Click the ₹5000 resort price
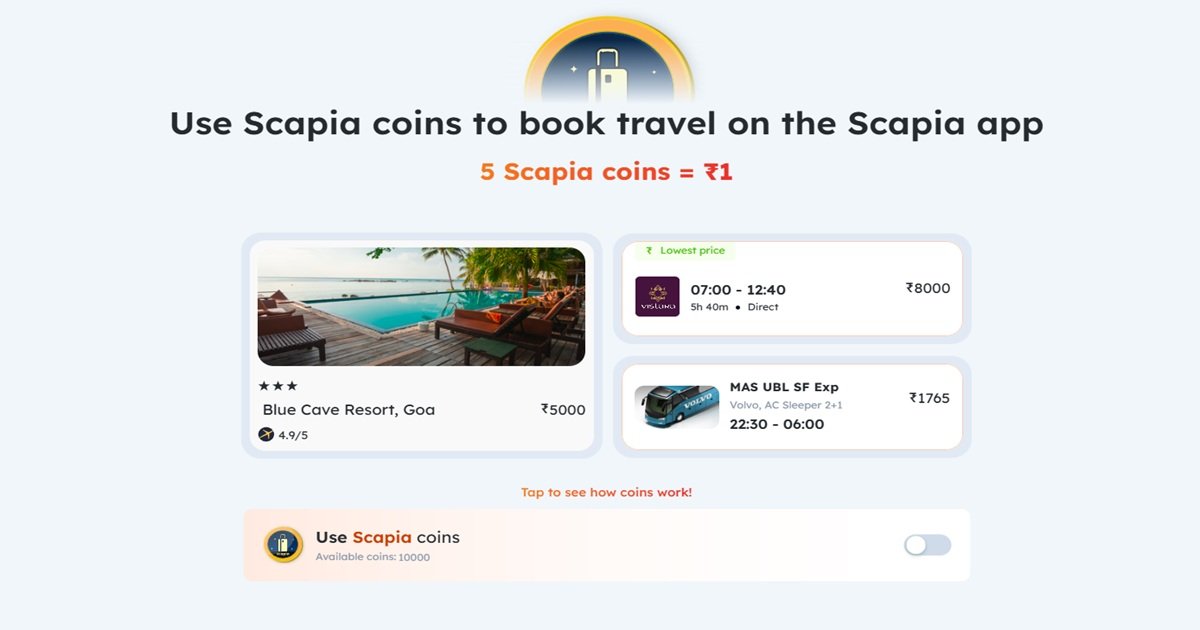The image size is (1200, 630). coord(563,410)
